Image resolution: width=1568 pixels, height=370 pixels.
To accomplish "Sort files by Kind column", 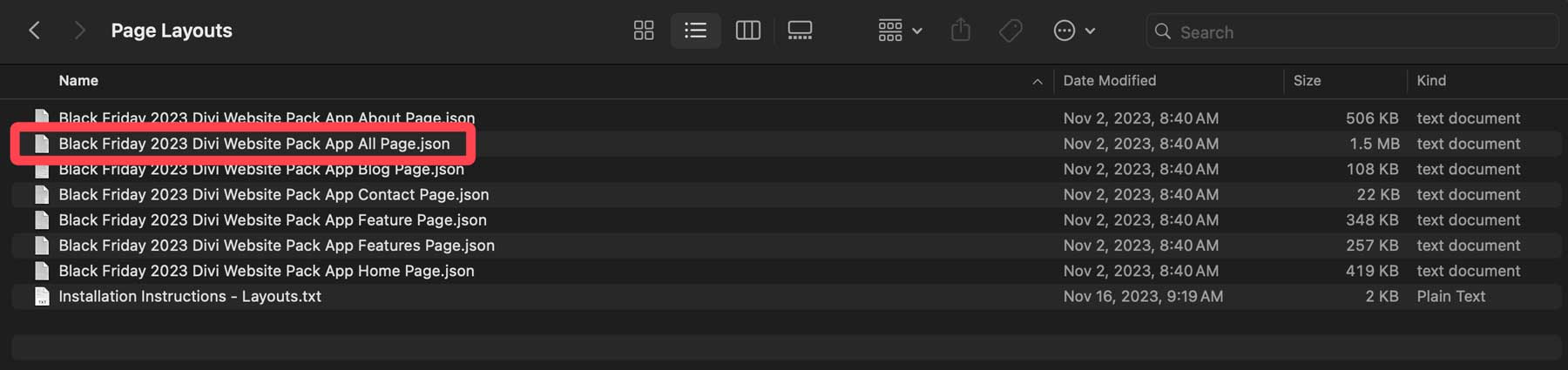I will pyautogui.click(x=1431, y=81).
